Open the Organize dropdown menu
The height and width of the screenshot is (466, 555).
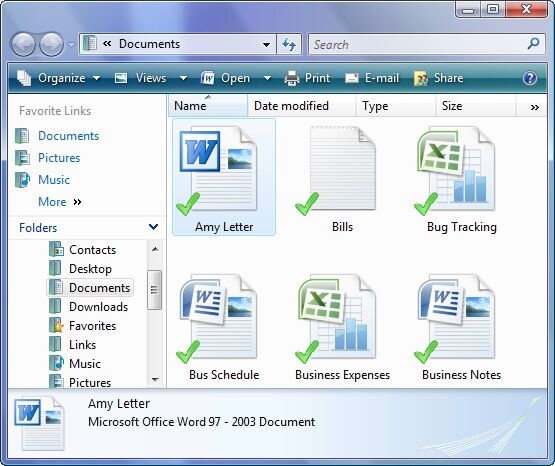tap(59, 78)
